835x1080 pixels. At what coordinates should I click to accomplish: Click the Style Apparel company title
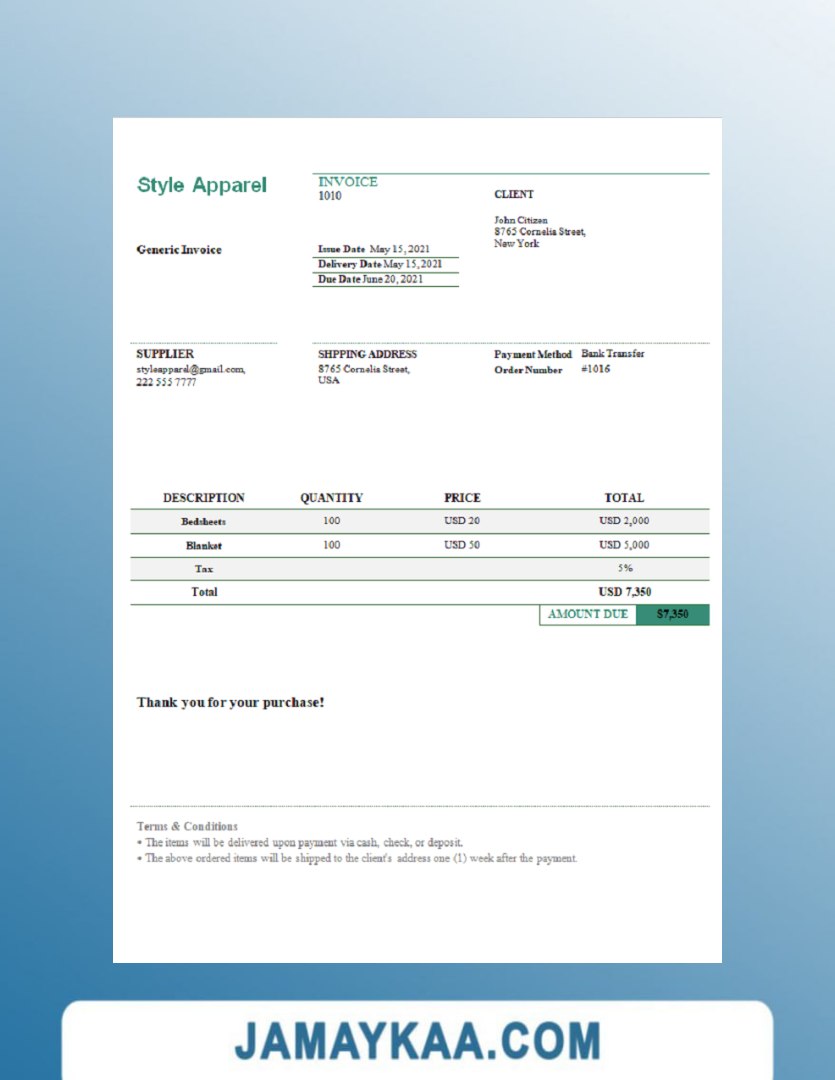[202, 185]
